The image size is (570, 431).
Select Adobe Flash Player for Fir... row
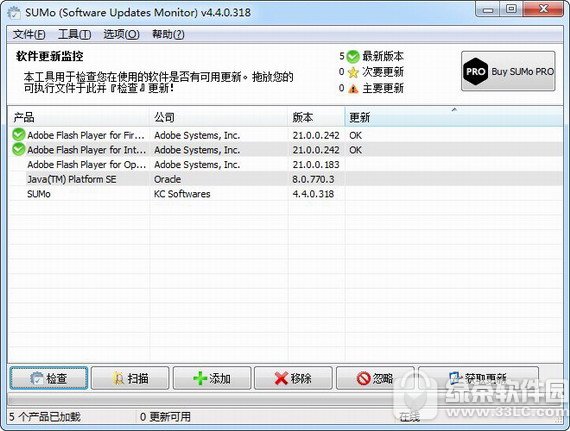tap(285, 135)
